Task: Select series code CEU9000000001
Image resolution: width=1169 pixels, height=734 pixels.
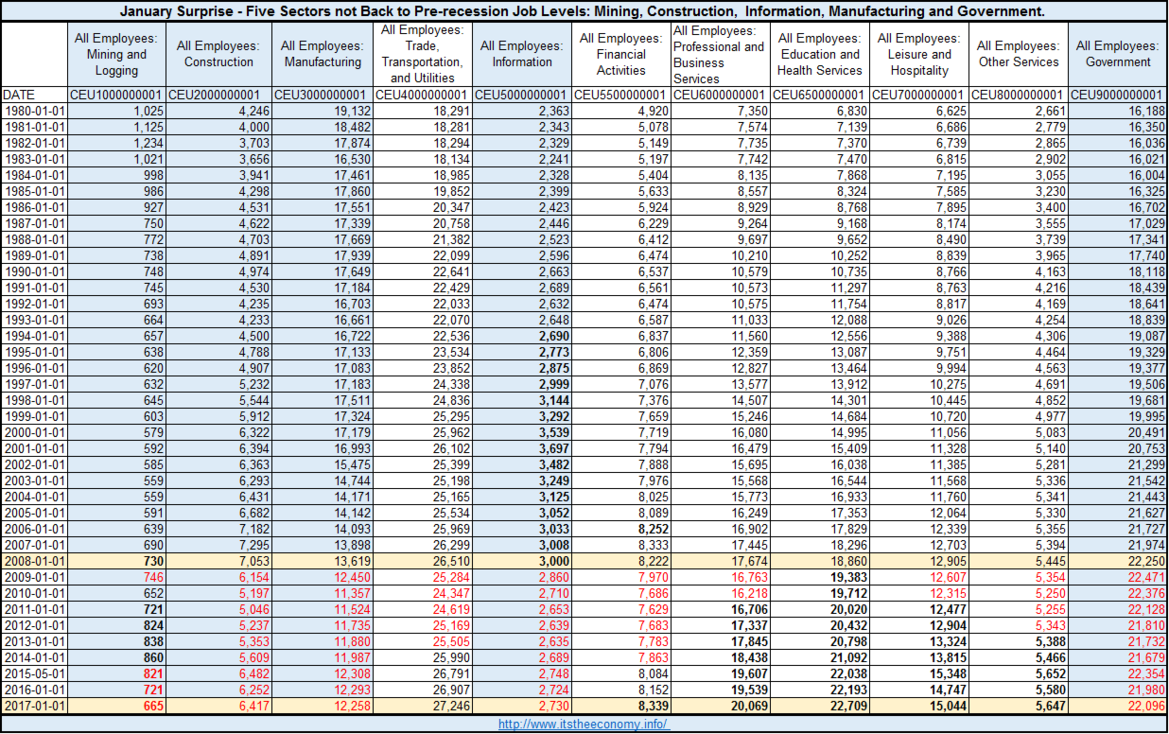Action: [x=1118, y=95]
